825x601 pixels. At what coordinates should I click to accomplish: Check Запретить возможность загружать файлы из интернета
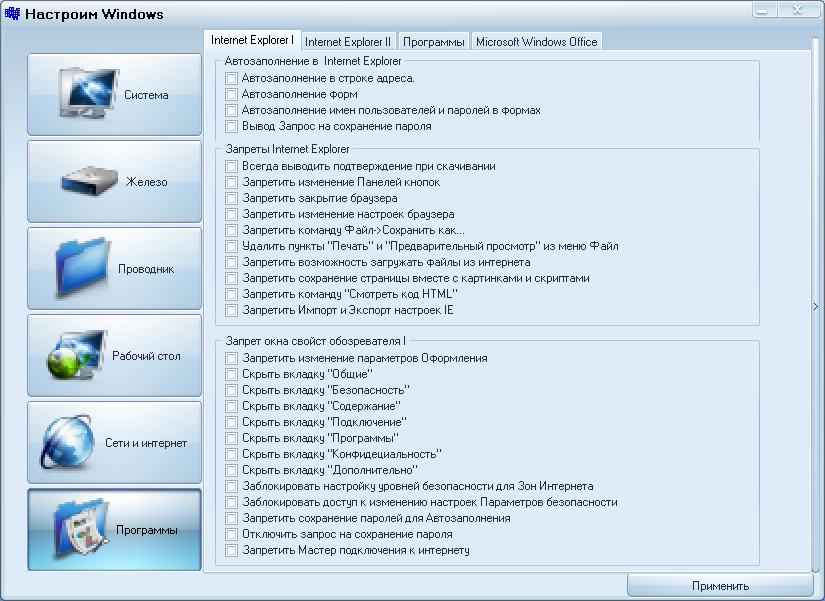pos(231,262)
